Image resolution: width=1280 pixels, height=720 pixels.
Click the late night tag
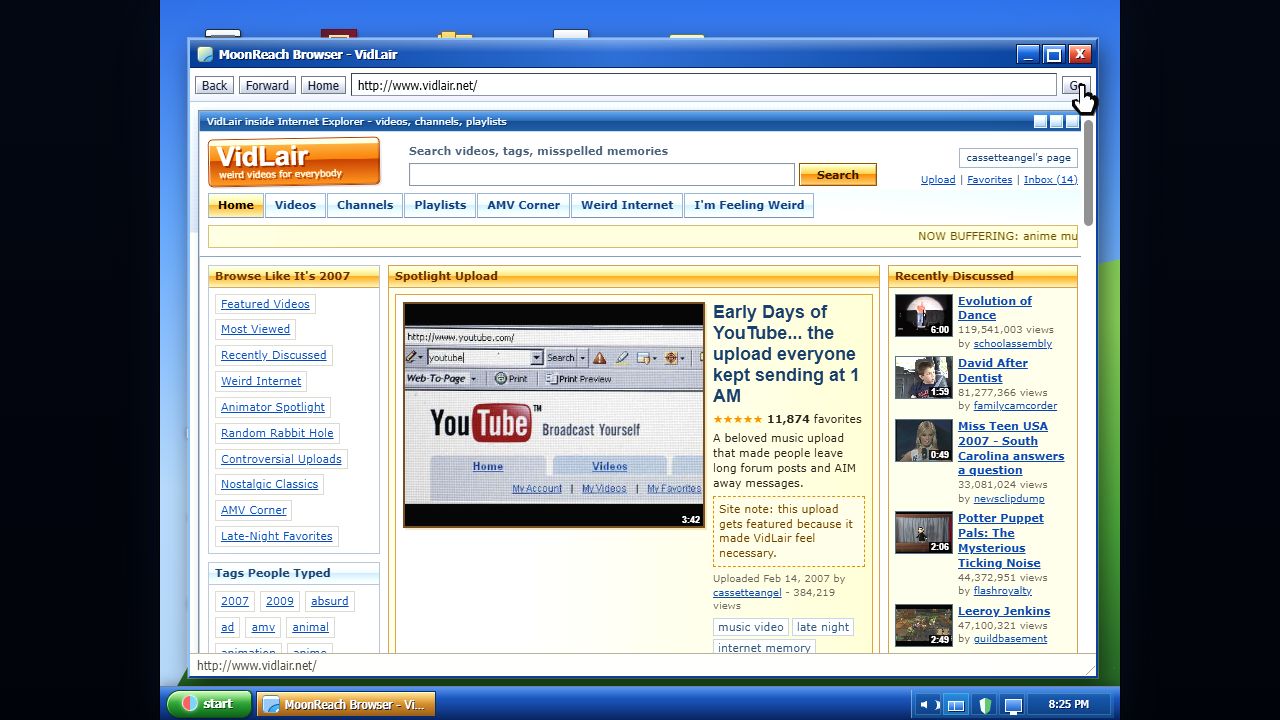pyautogui.click(x=823, y=627)
